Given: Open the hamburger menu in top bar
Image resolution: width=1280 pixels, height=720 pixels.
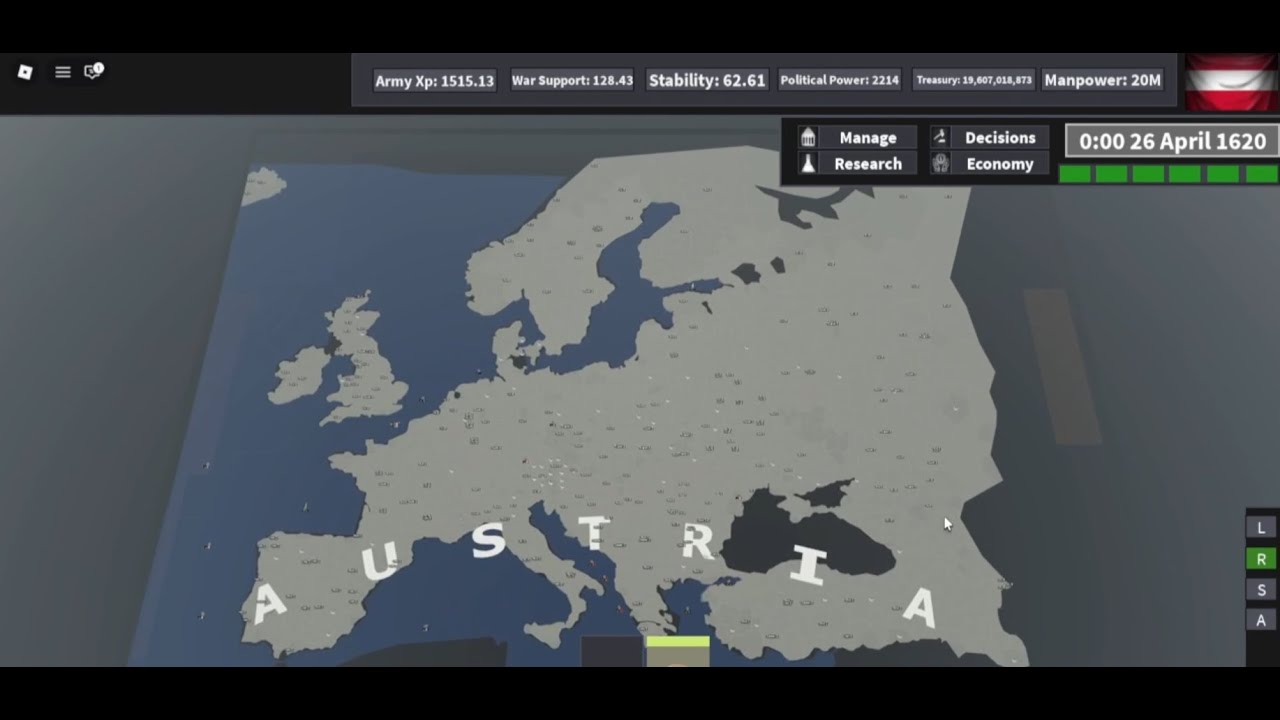Looking at the screenshot, I should pos(63,72).
